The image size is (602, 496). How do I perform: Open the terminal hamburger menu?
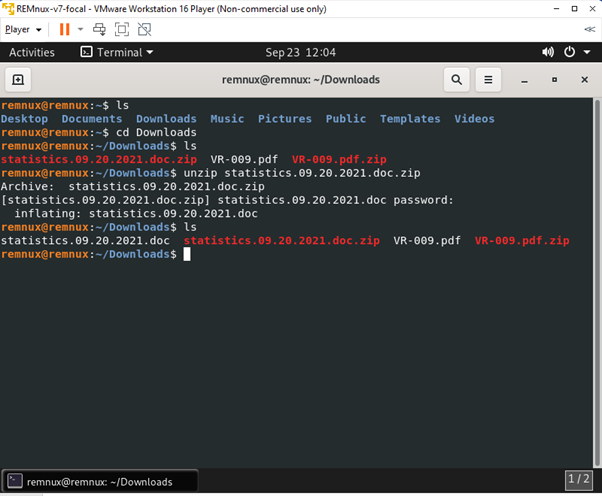click(488, 80)
